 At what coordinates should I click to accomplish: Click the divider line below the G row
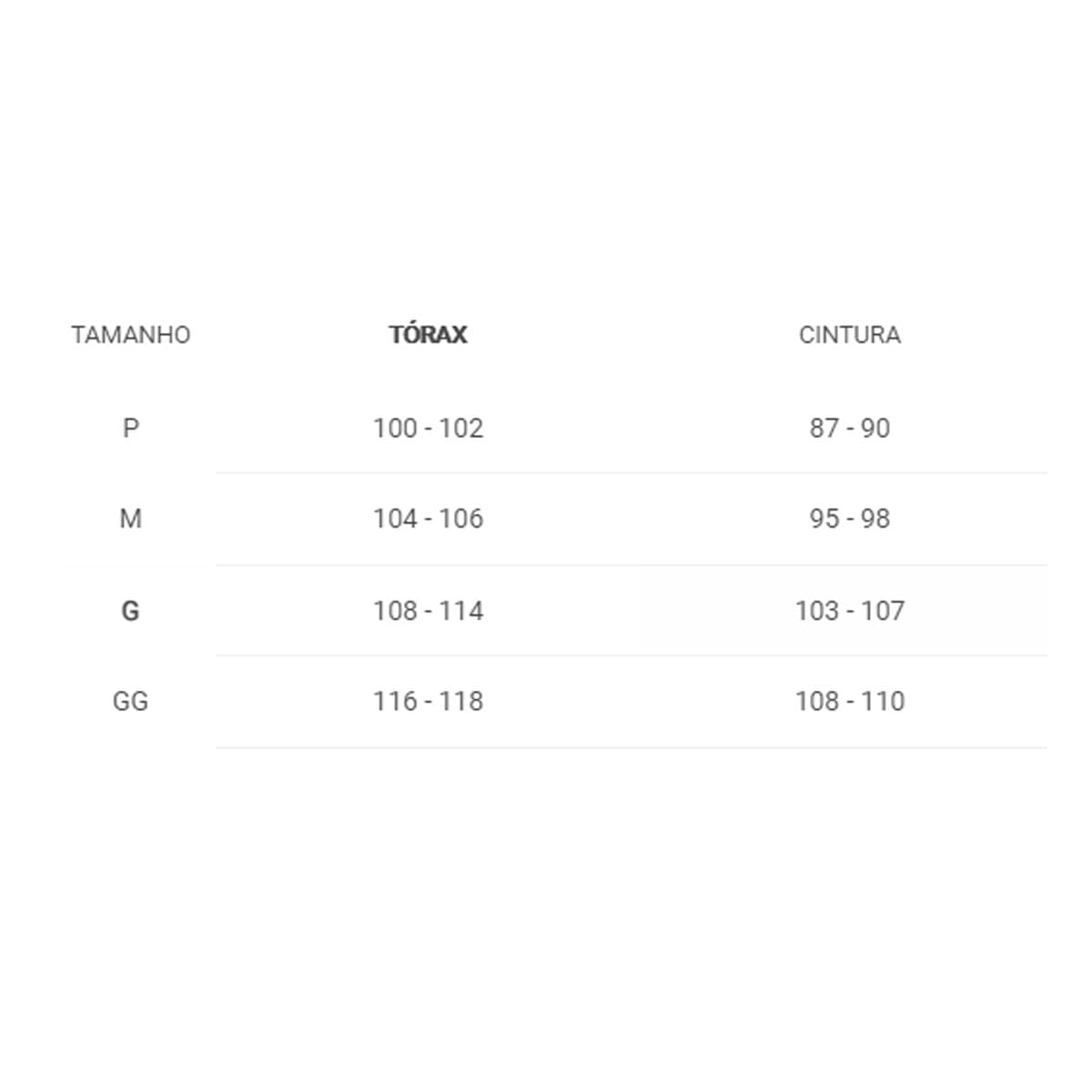631,656
